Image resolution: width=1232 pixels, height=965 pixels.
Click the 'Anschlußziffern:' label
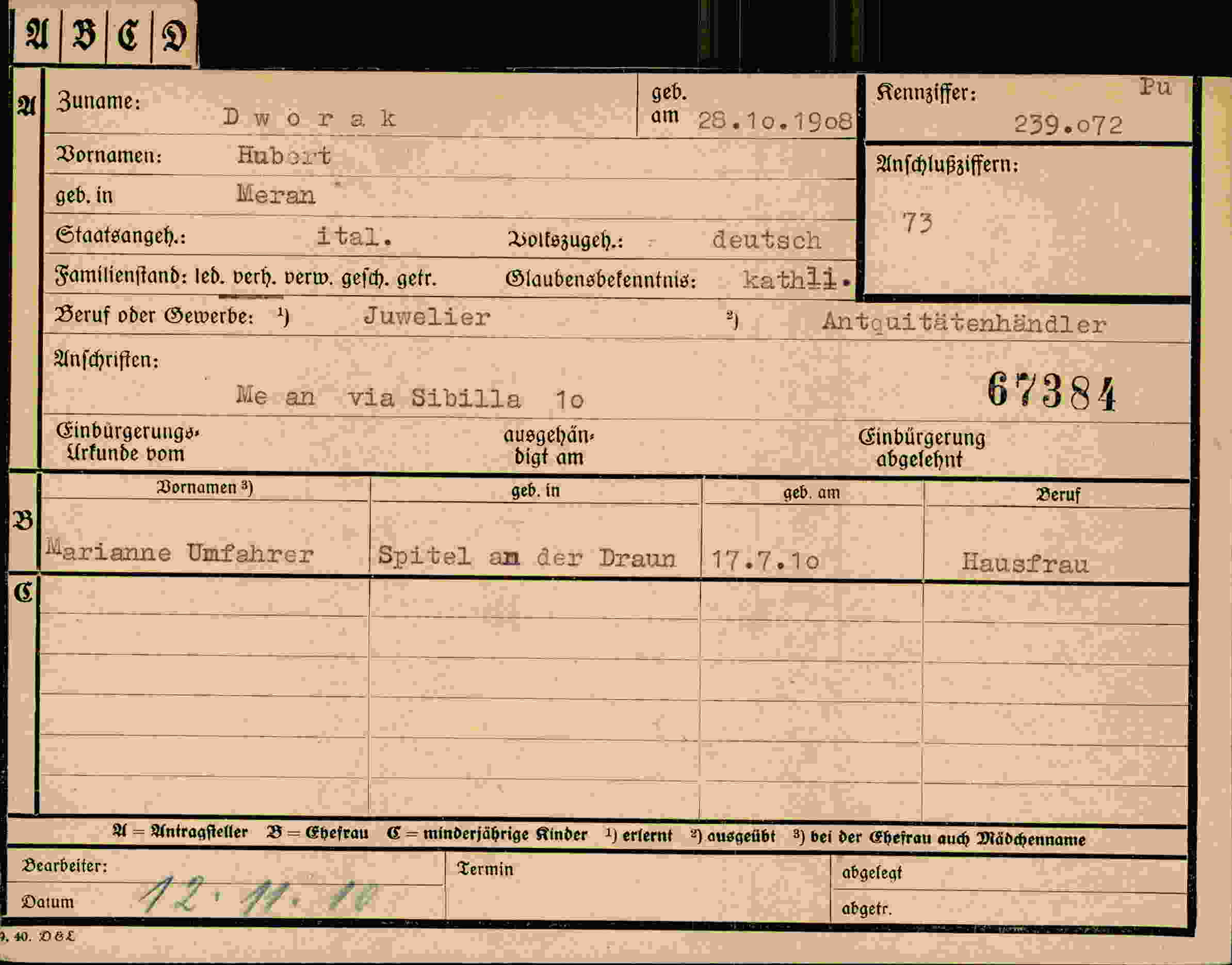(947, 165)
